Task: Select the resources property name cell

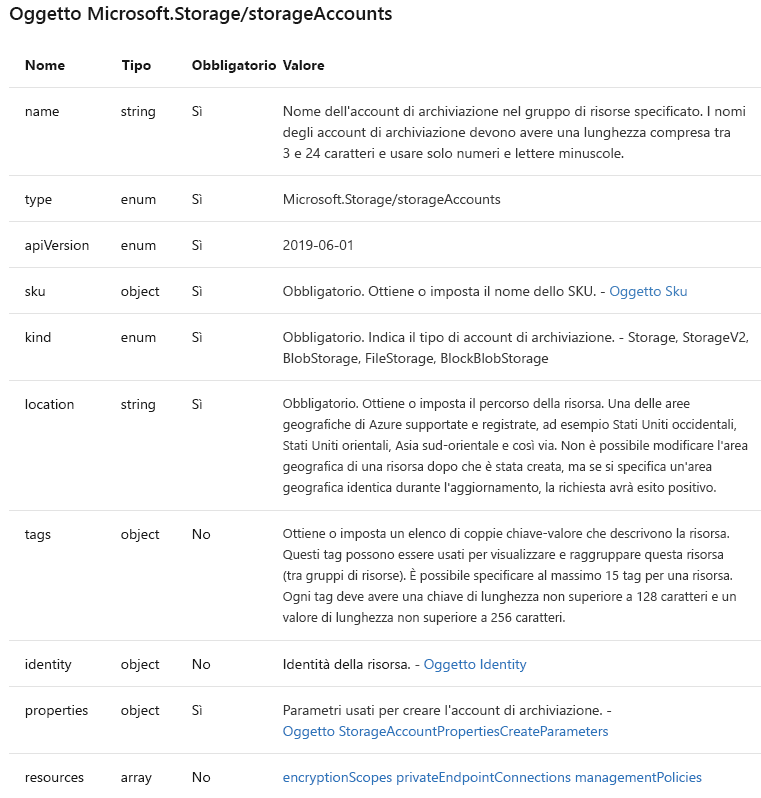Action: [x=54, y=777]
